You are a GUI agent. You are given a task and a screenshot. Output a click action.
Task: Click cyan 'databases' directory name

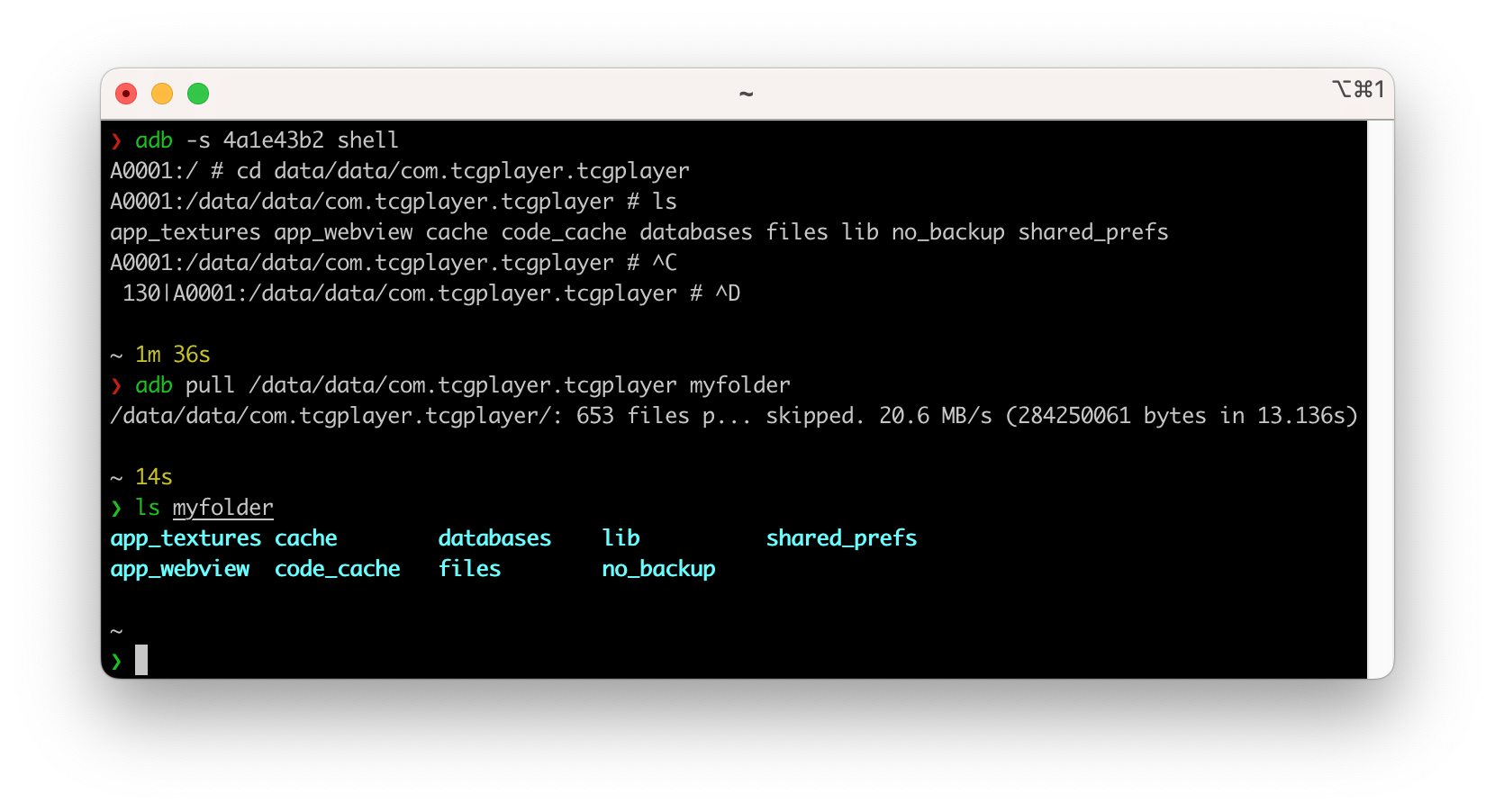494,538
